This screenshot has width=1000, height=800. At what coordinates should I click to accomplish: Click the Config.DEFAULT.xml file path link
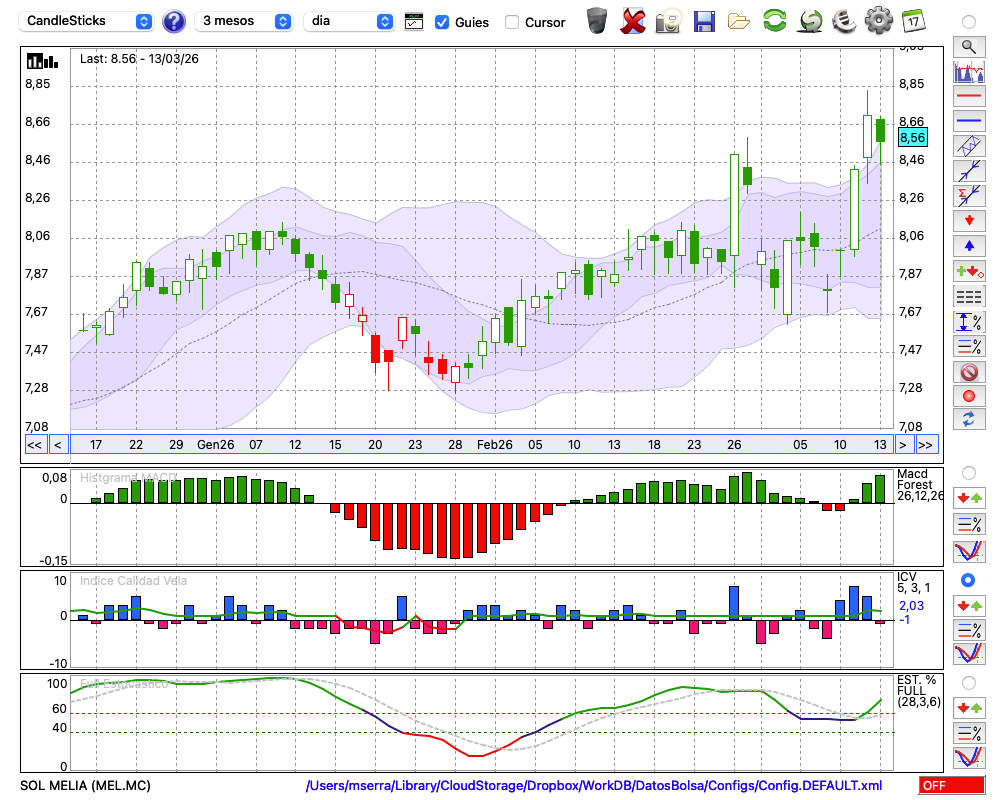(594, 786)
